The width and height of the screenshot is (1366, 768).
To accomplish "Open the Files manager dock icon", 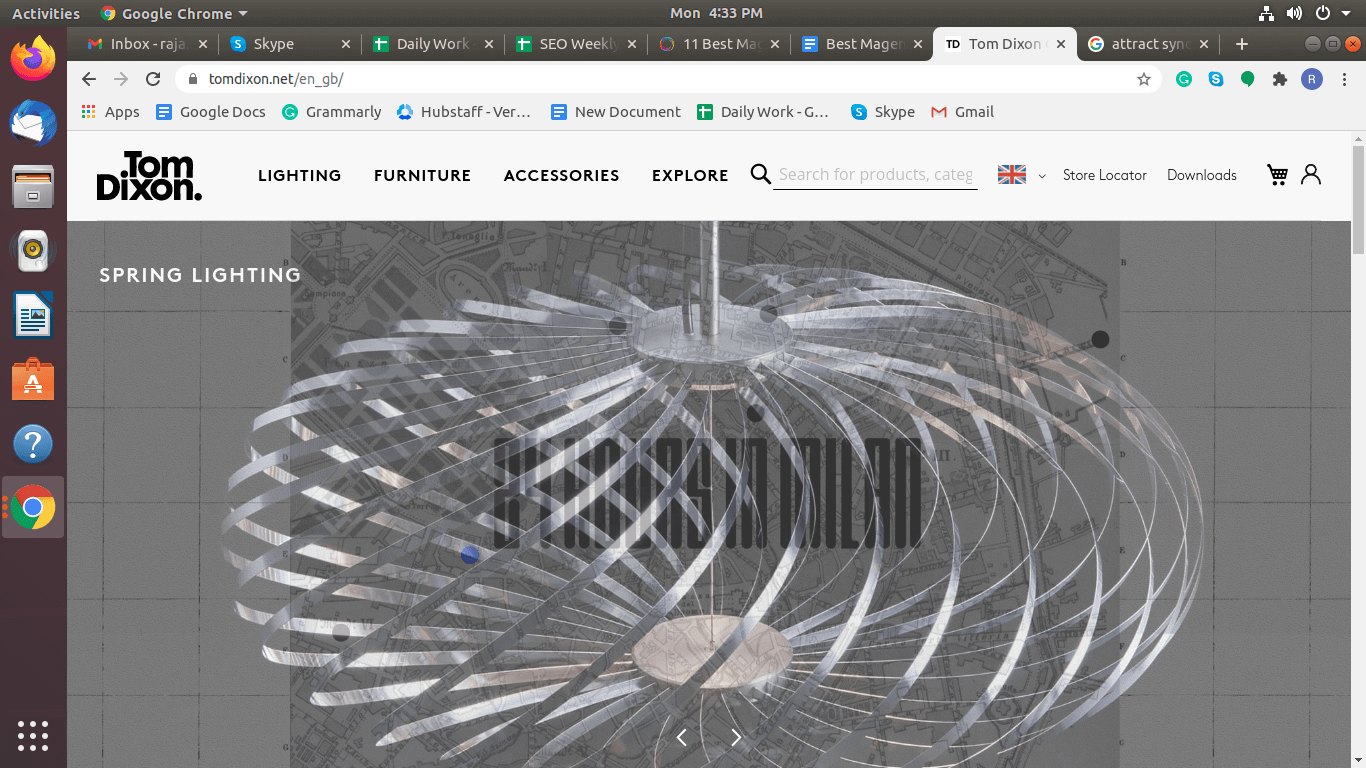I will tap(33, 187).
